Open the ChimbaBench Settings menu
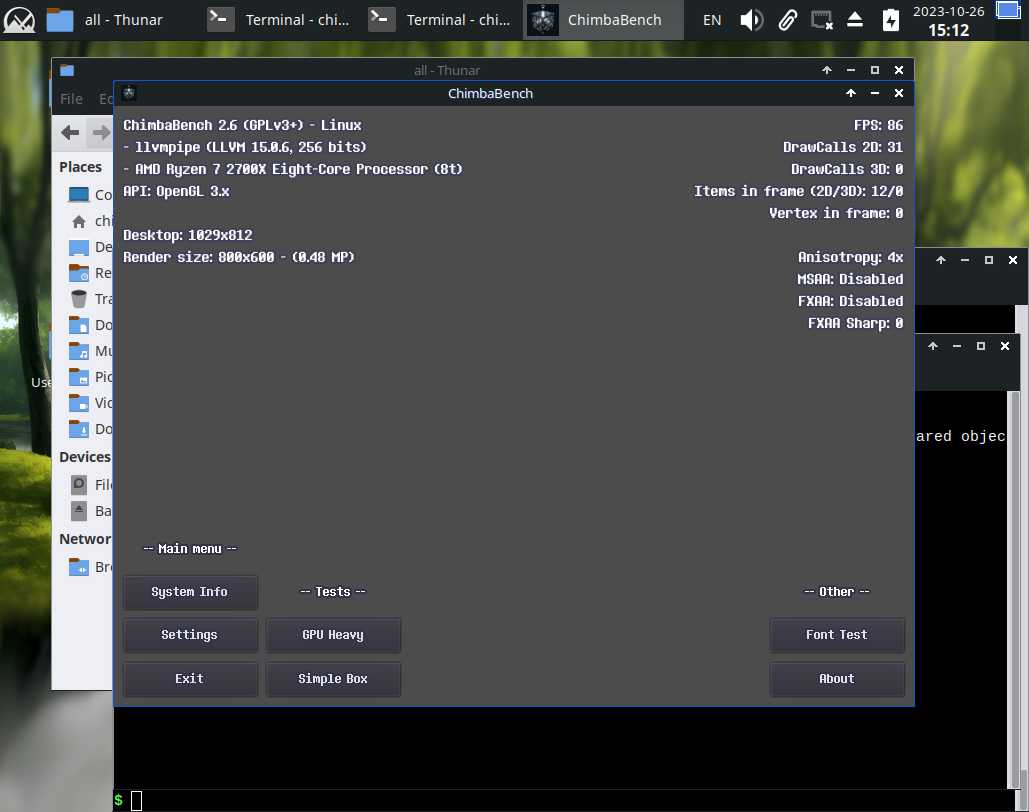The height and width of the screenshot is (812, 1029). pos(190,635)
